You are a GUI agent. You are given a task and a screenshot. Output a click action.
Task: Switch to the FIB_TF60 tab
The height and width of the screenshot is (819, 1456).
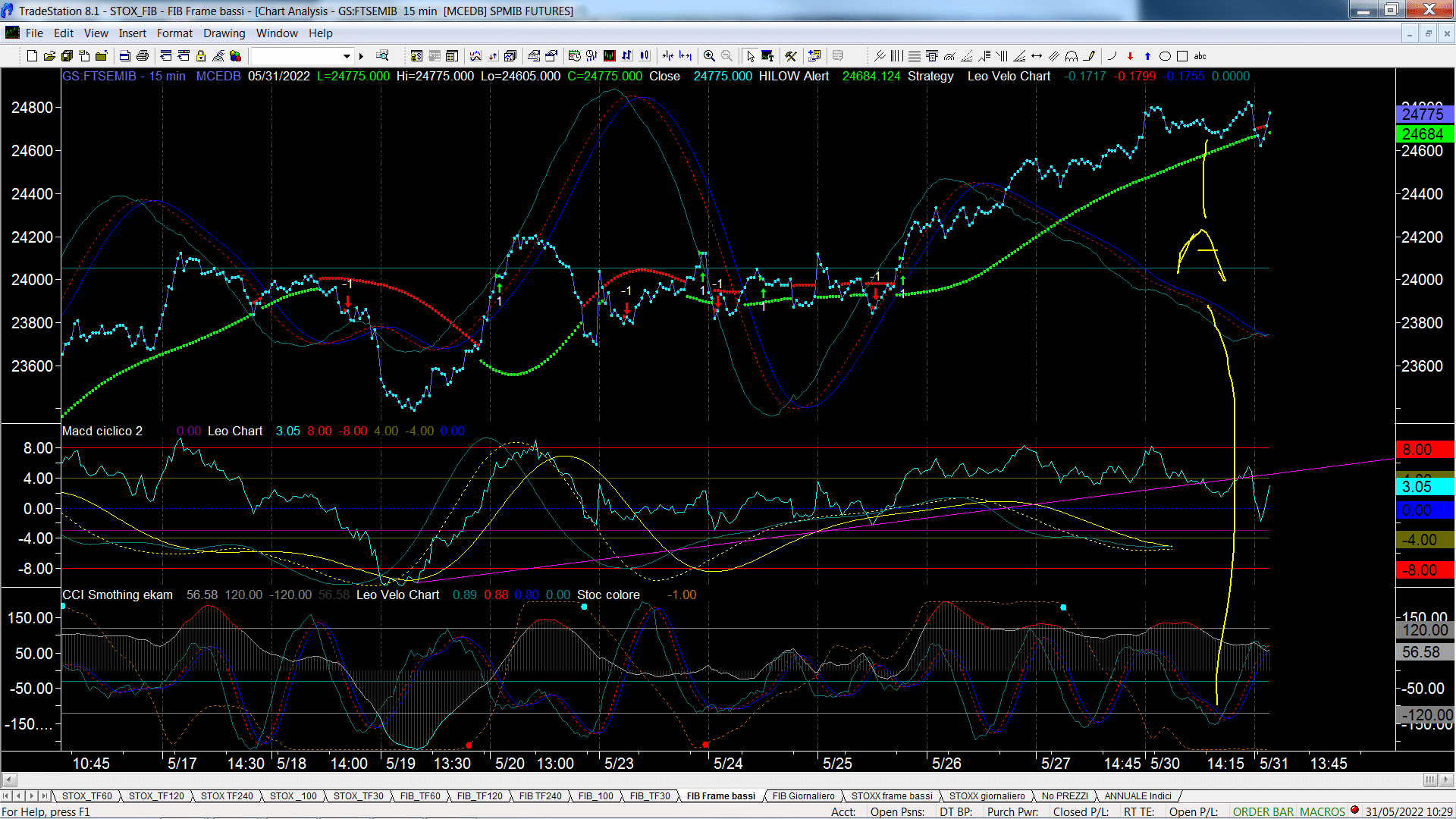420,796
